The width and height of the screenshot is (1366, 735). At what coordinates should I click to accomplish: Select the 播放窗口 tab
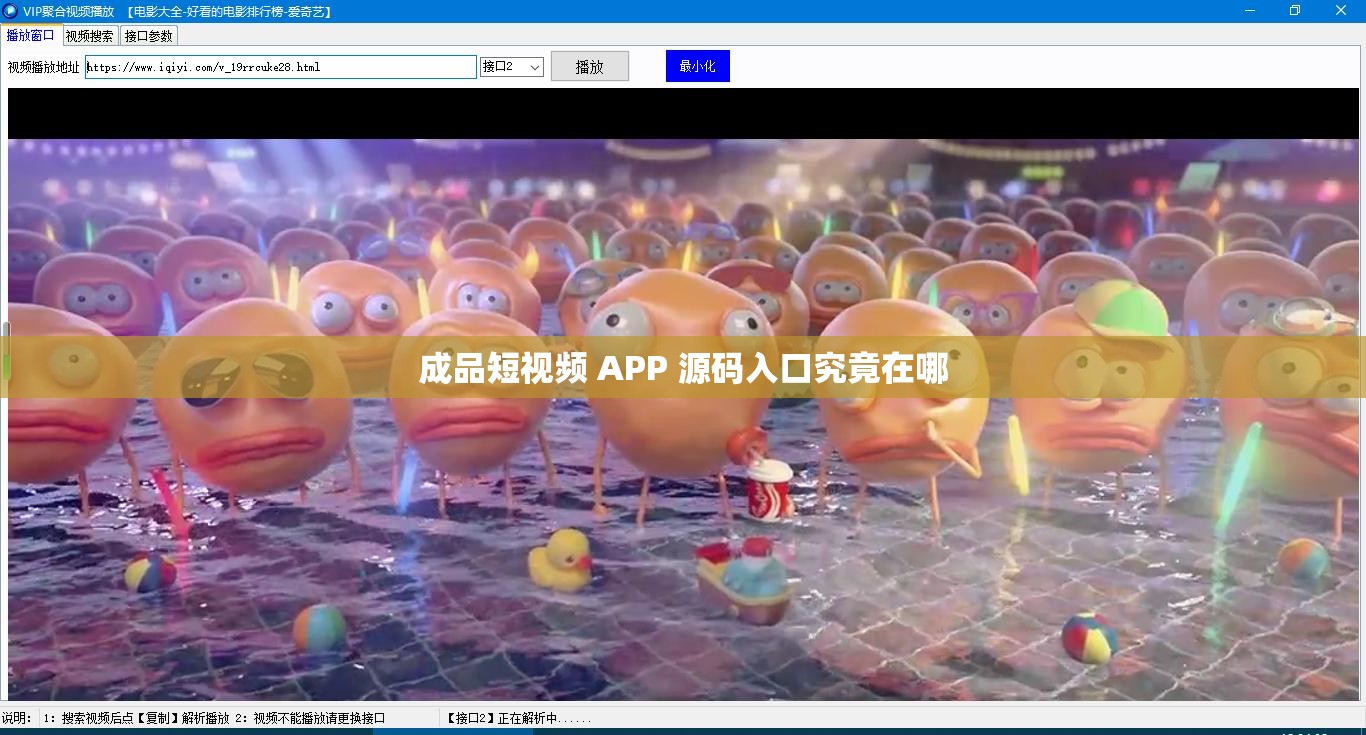tap(30, 35)
